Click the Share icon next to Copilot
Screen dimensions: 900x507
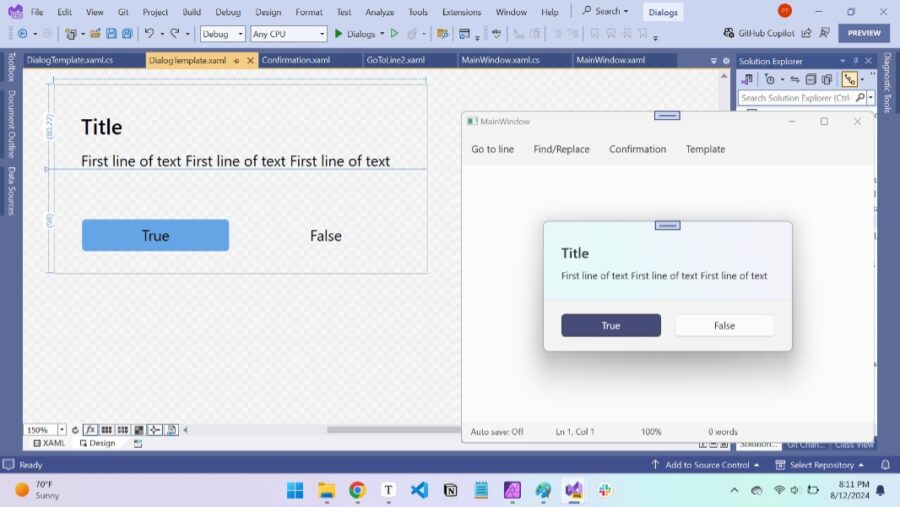click(806, 33)
